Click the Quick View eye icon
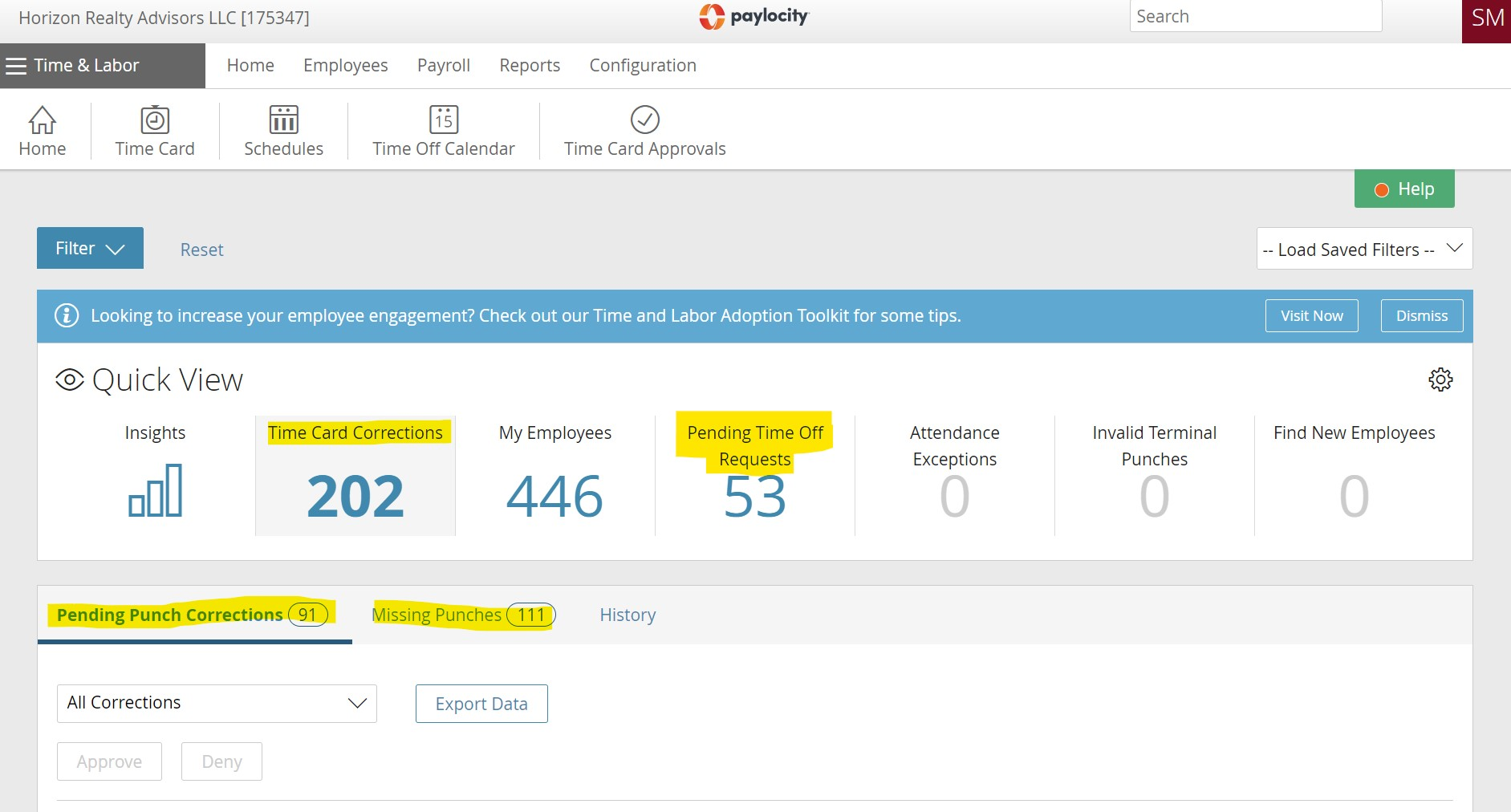The width and height of the screenshot is (1511, 812). (x=70, y=380)
